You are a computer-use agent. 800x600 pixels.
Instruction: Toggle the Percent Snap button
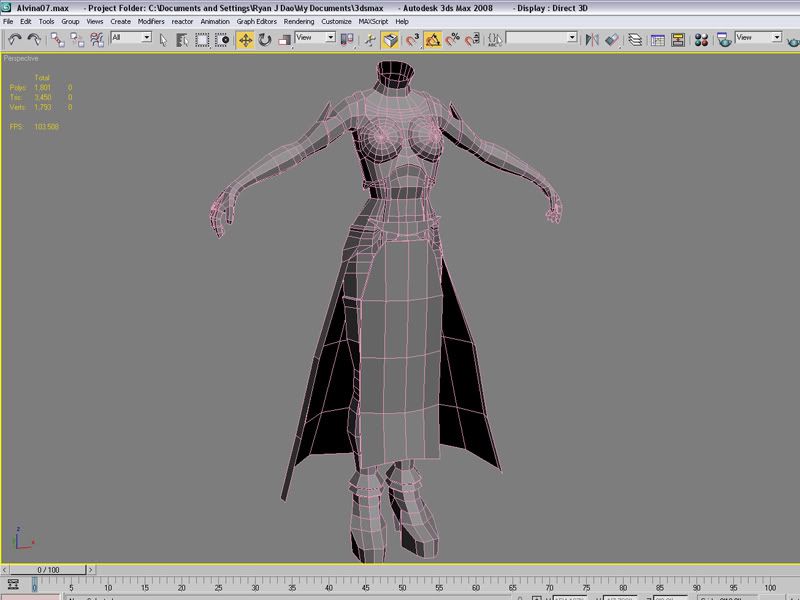click(453, 39)
